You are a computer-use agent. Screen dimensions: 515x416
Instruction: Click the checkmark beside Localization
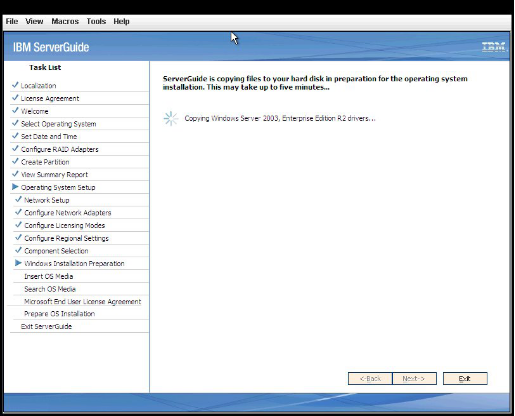click(x=15, y=85)
